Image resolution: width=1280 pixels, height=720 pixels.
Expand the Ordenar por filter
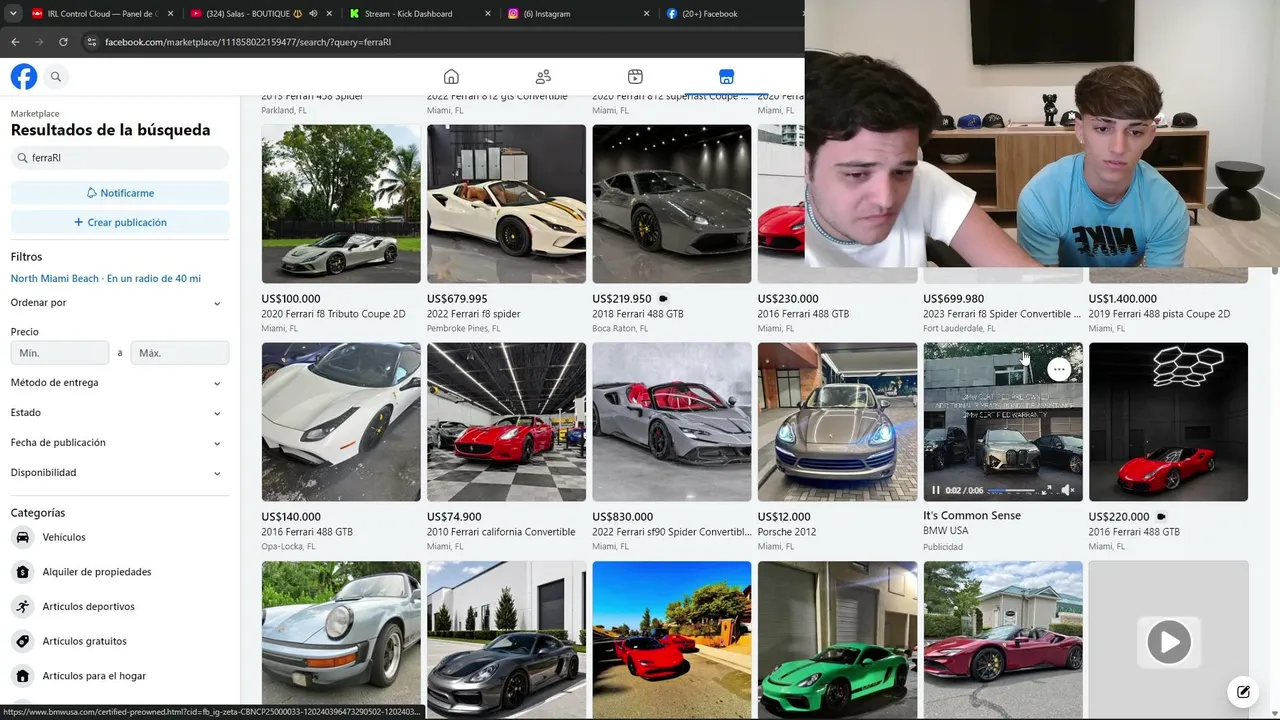[x=117, y=303]
